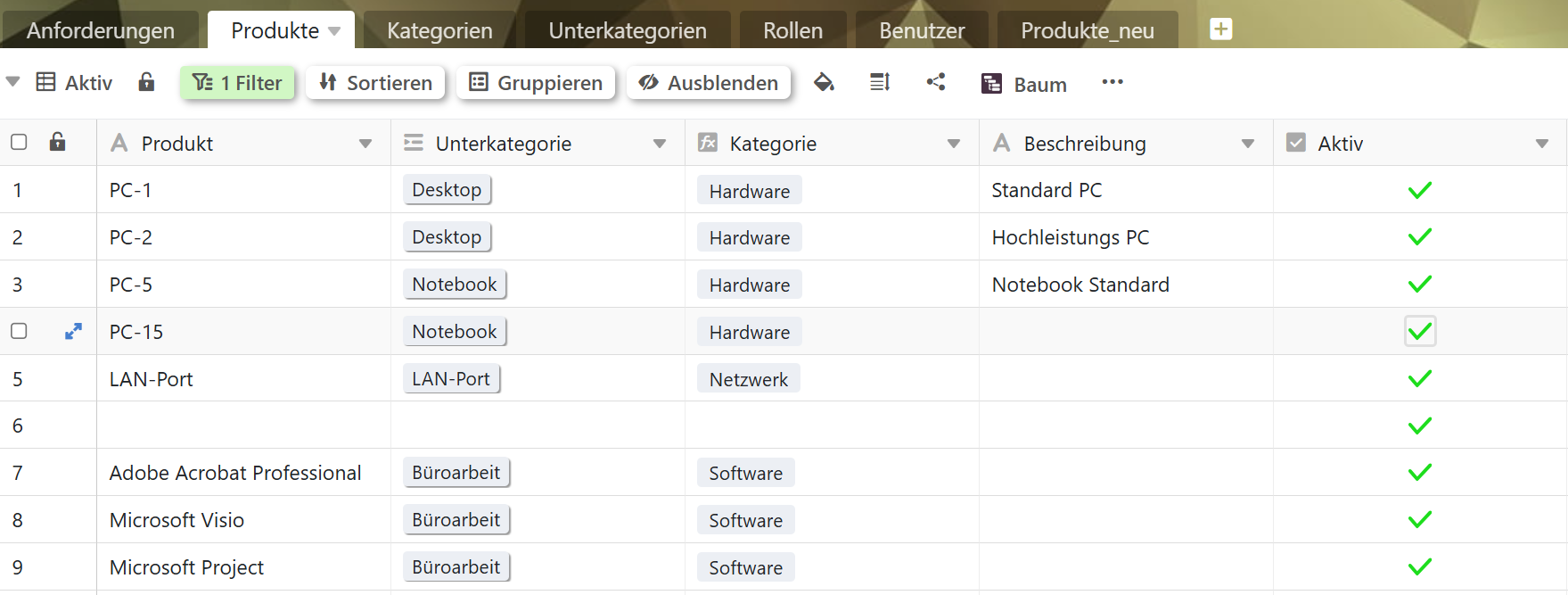
Task: Tick the PC-15 row selection checkbox
Action: tap(19, 331)
